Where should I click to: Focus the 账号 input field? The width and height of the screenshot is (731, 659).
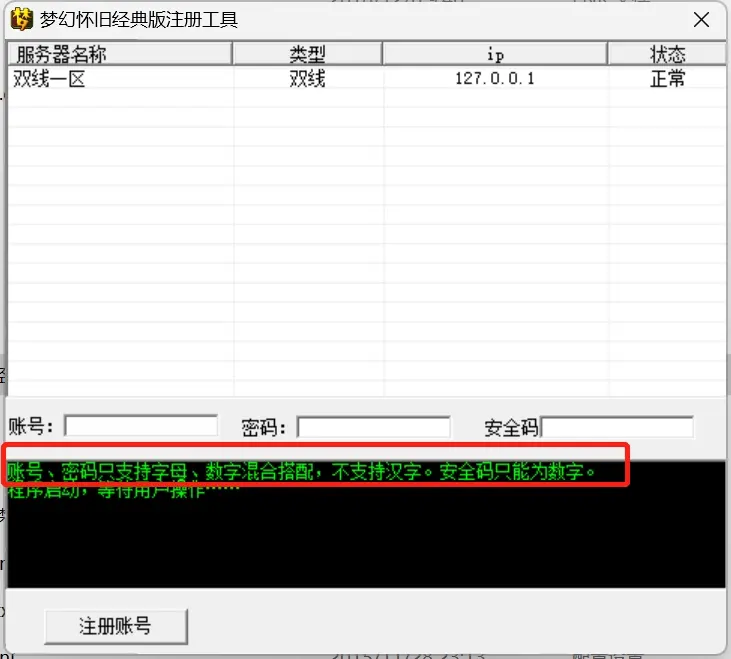coord(141,426)
